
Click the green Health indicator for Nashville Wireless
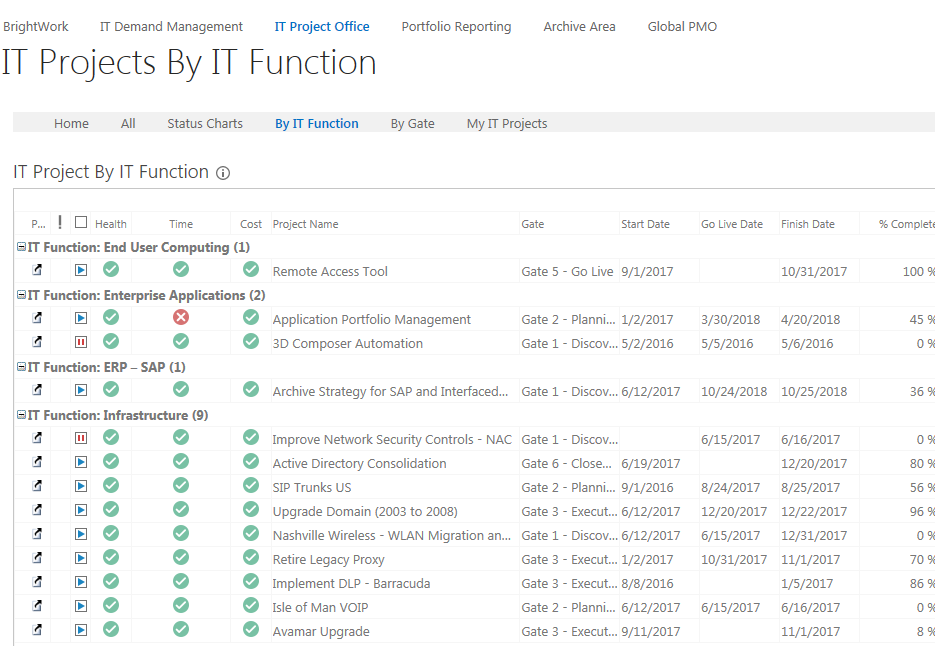click(x=111, y=533)
